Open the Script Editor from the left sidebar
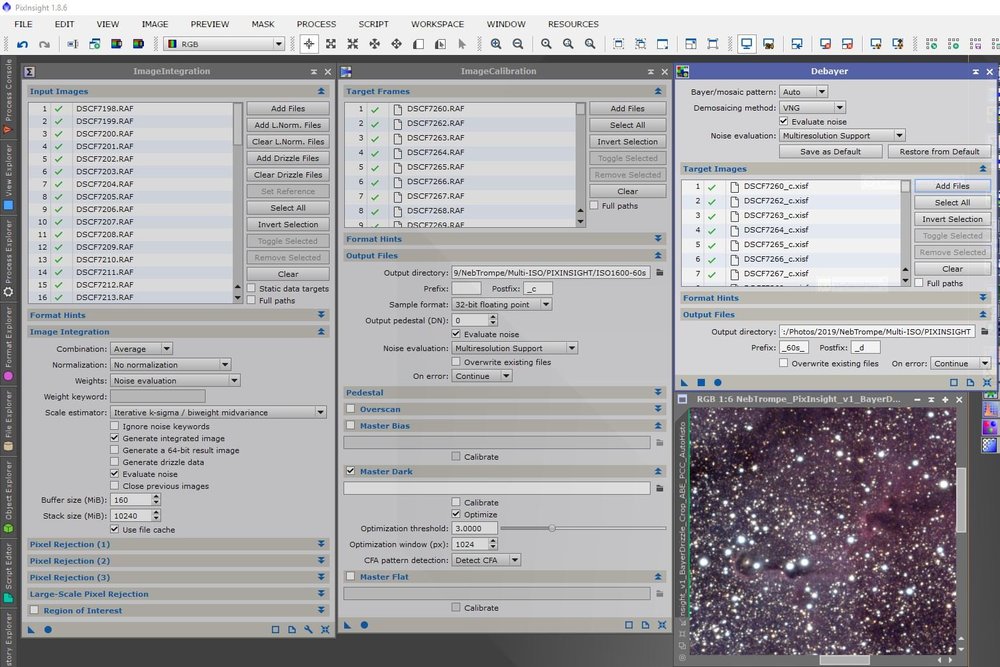1000x667 pixels. [8, 572]
